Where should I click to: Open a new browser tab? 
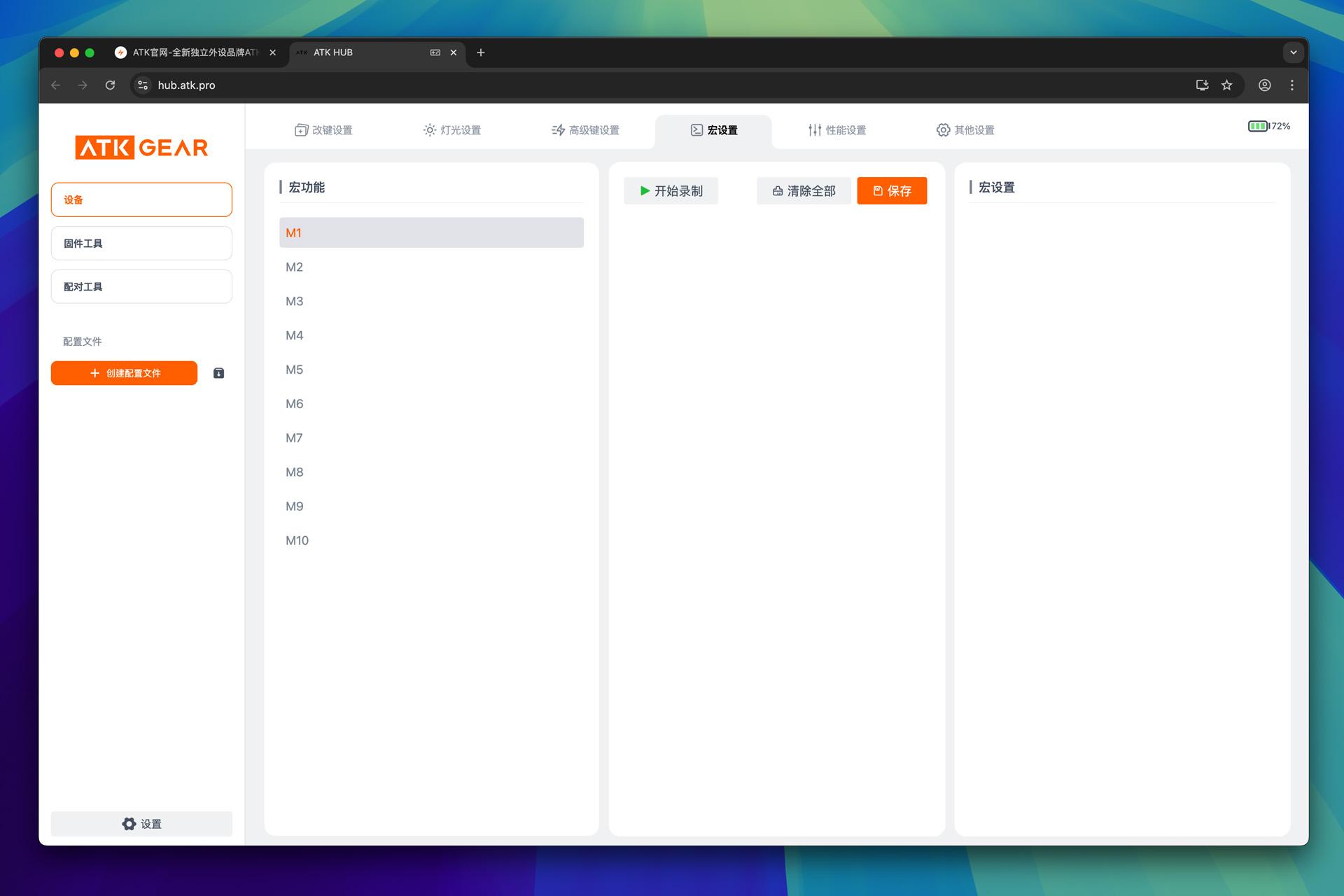pos(481,52)
